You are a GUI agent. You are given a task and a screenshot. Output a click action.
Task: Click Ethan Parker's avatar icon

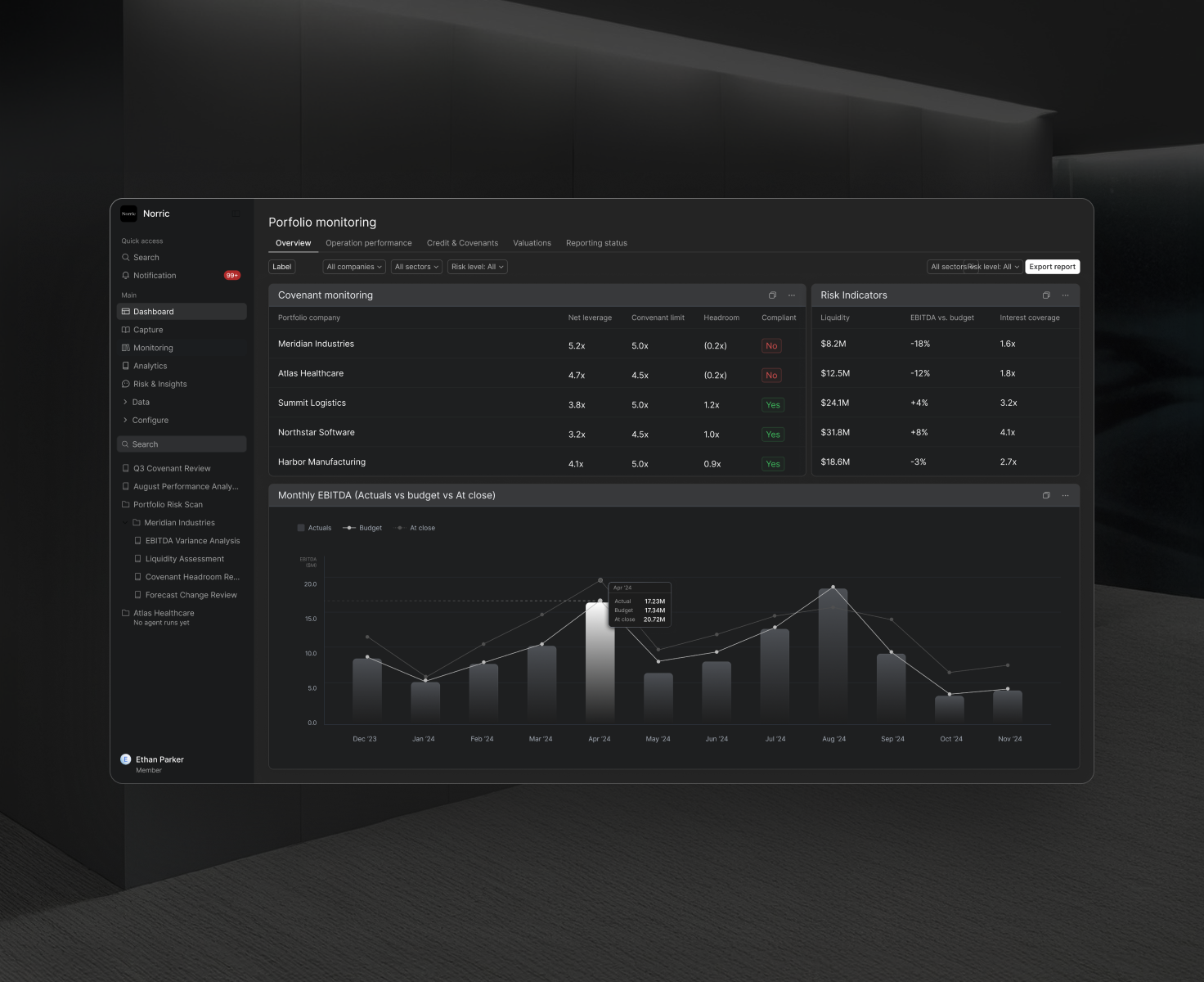[x=126, y=759]
